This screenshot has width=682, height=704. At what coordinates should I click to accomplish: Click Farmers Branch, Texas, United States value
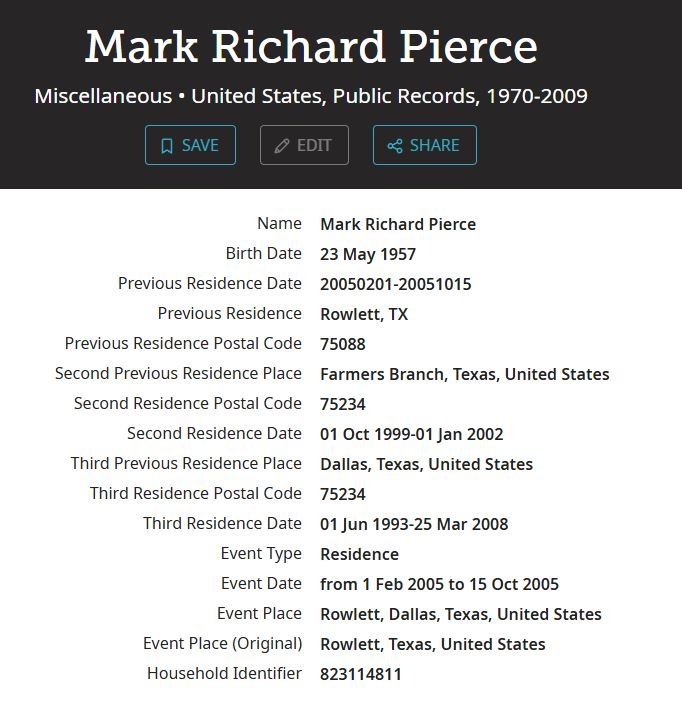point(465,374)
